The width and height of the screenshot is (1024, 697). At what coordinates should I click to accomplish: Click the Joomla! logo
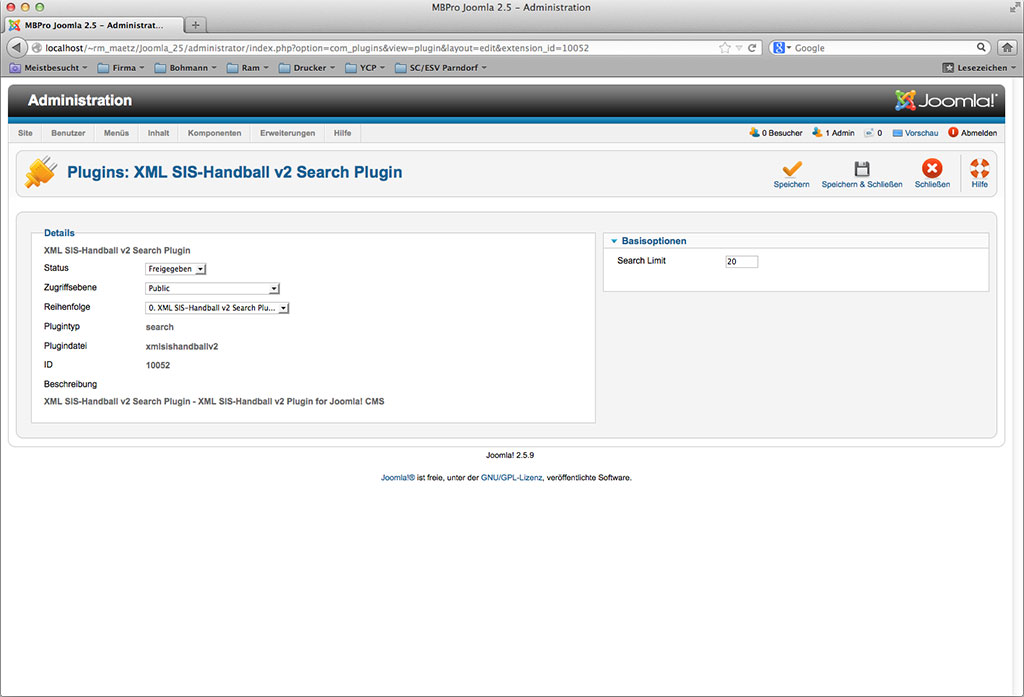pyautogui.click(x=945, y=100)
